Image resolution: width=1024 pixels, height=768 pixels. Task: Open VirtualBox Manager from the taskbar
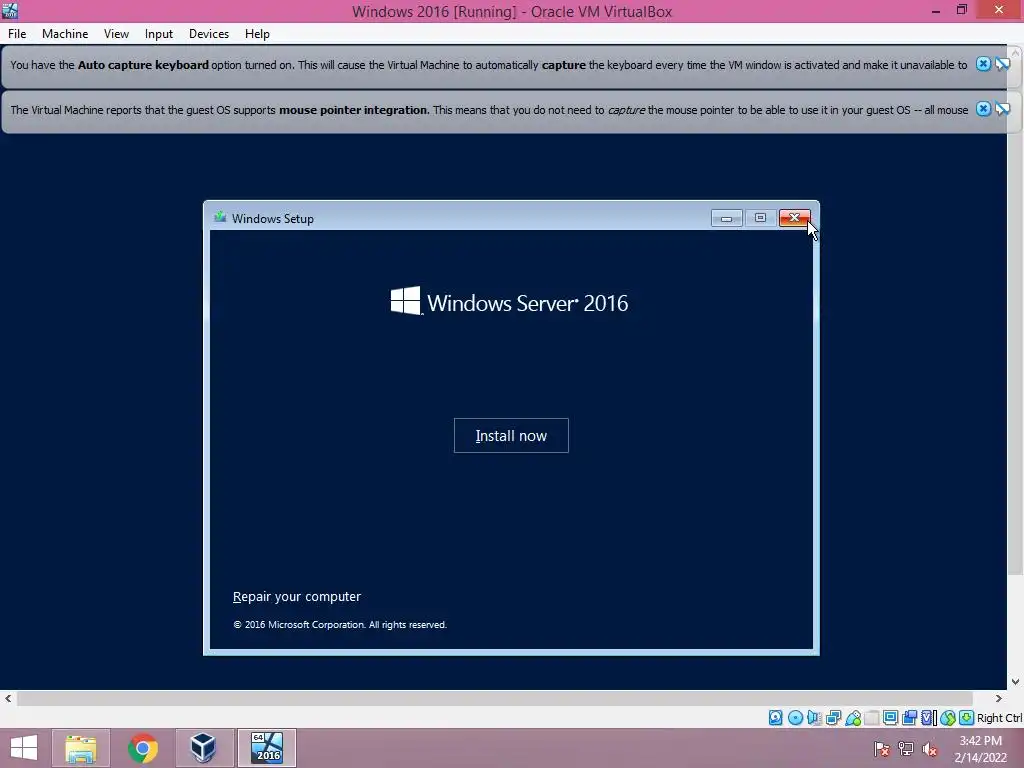(204, 748)
